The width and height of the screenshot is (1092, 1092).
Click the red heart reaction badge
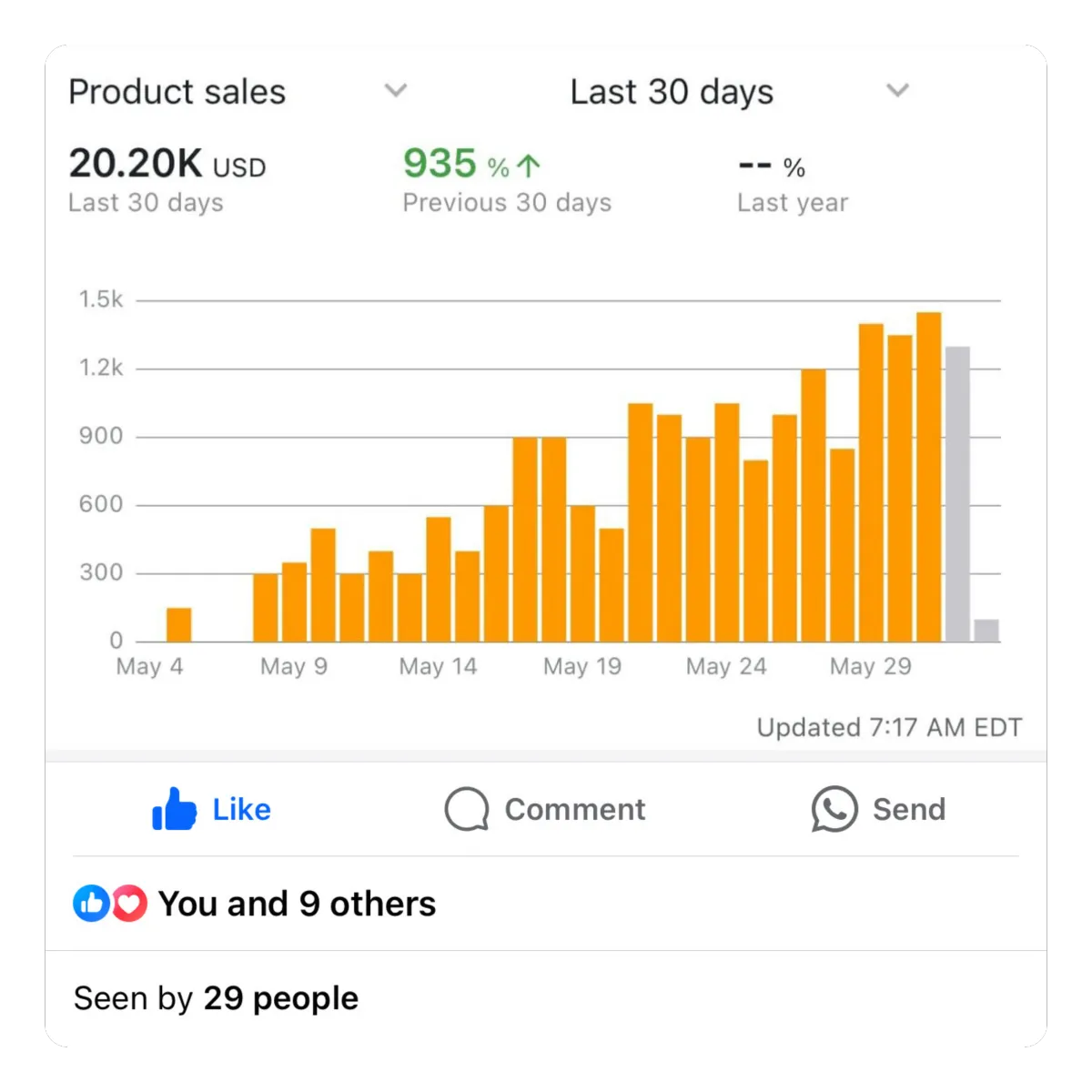pos(129,904)
